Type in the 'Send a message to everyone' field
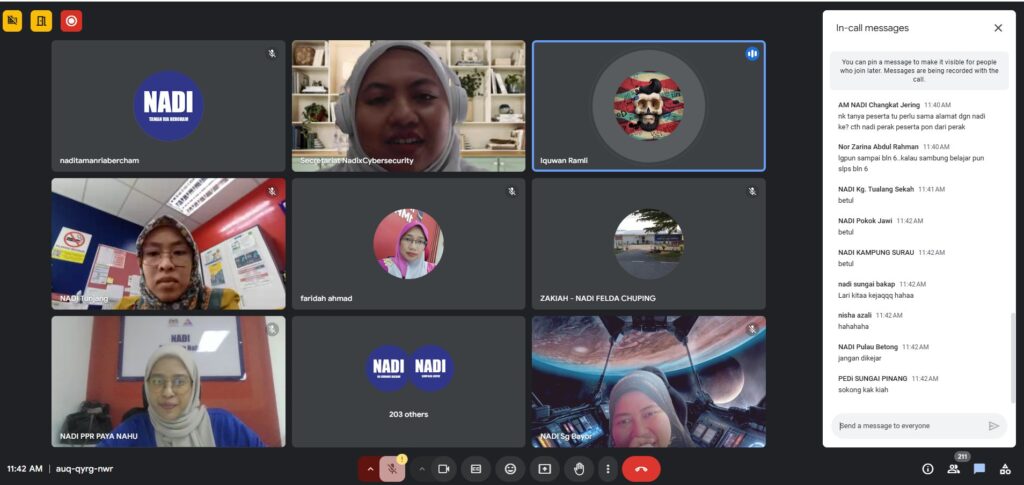Viewport: 1024px width, 485px height. 905,426
